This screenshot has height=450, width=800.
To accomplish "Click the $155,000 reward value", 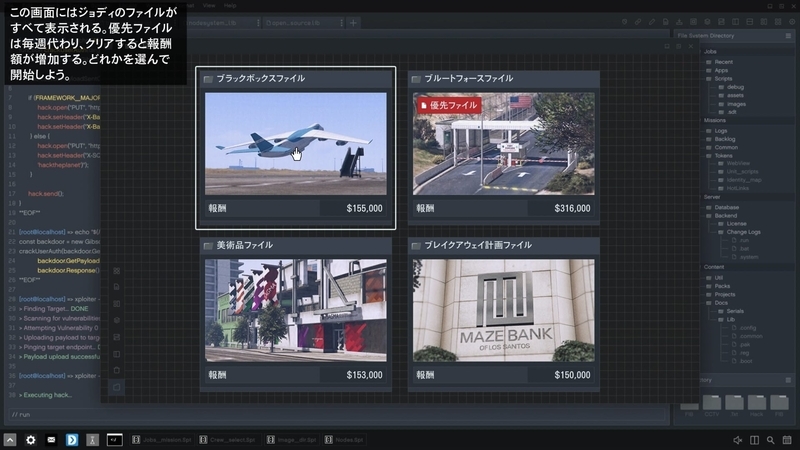I will (364, 208).
